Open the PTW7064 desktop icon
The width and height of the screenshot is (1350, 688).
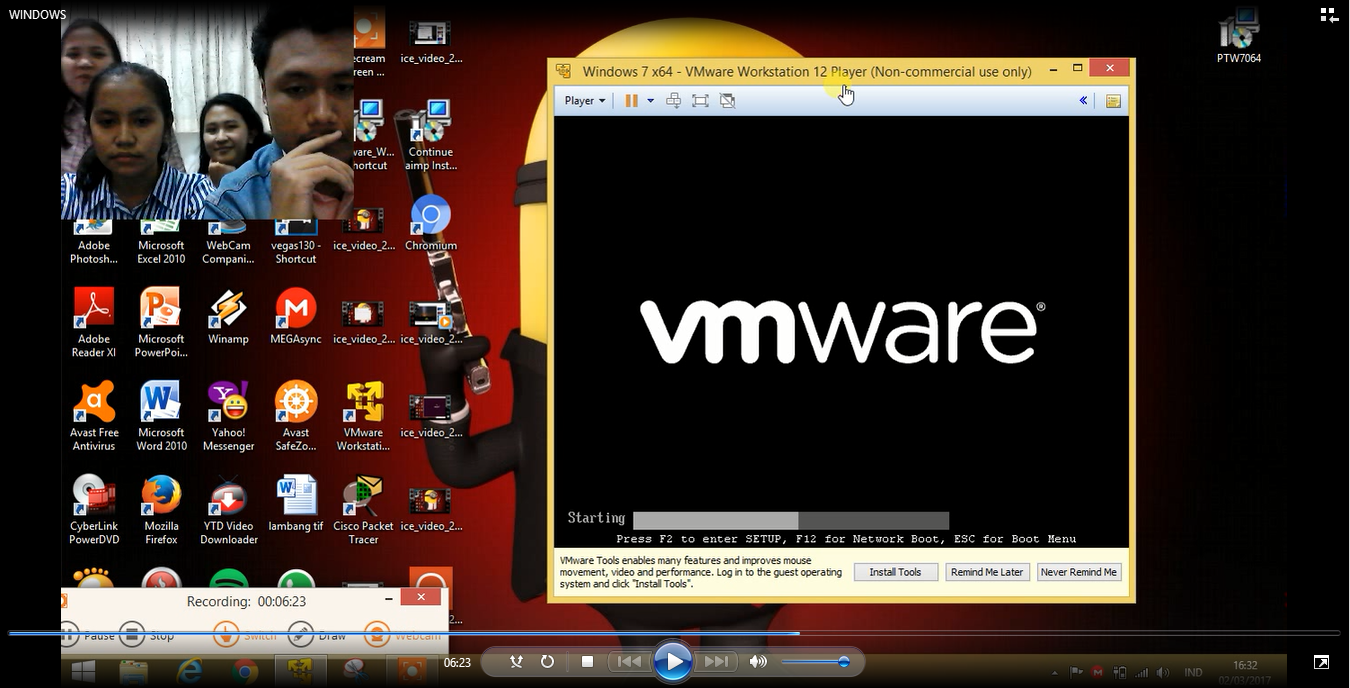[1239, 36]
